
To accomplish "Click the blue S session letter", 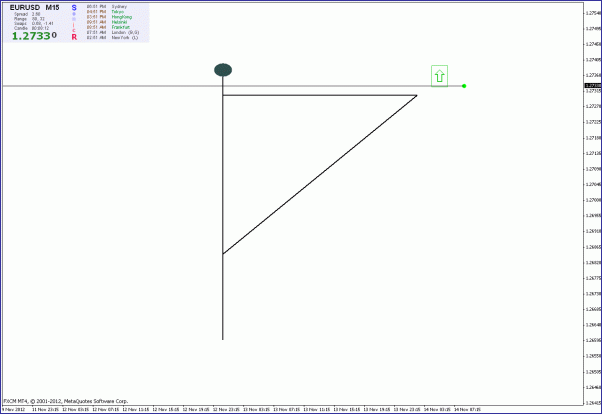I will (74, 8).
